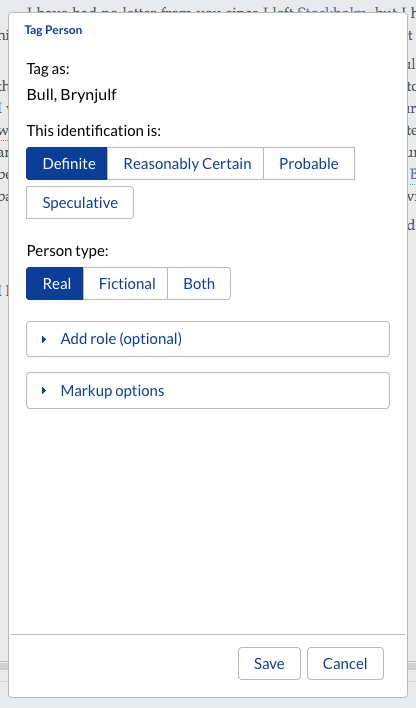Screen dimensions: 416x708
Task: Select Real person type
Action: 55,284
